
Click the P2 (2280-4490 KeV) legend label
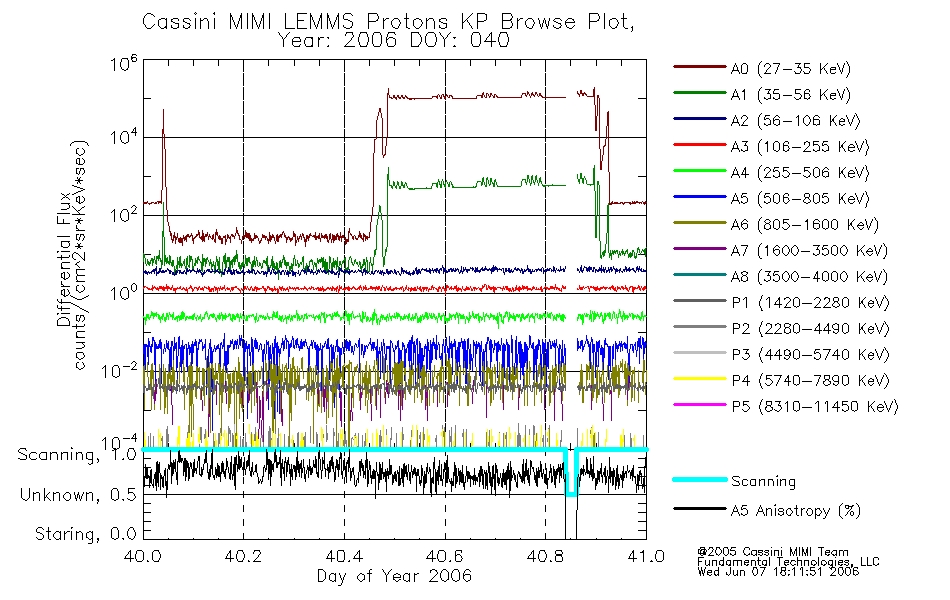[x=810, y=328]
